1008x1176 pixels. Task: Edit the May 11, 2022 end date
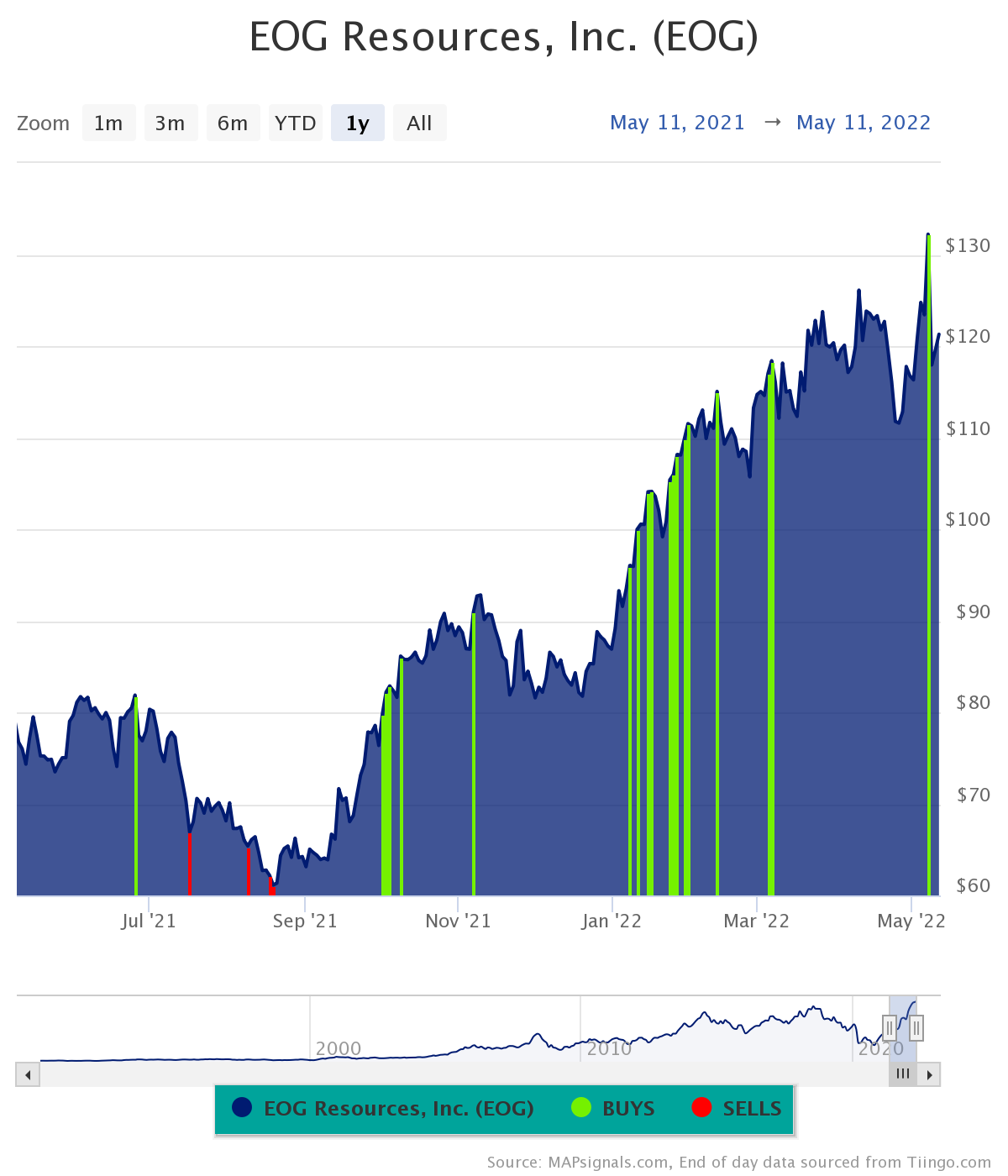tap(864, 123)
